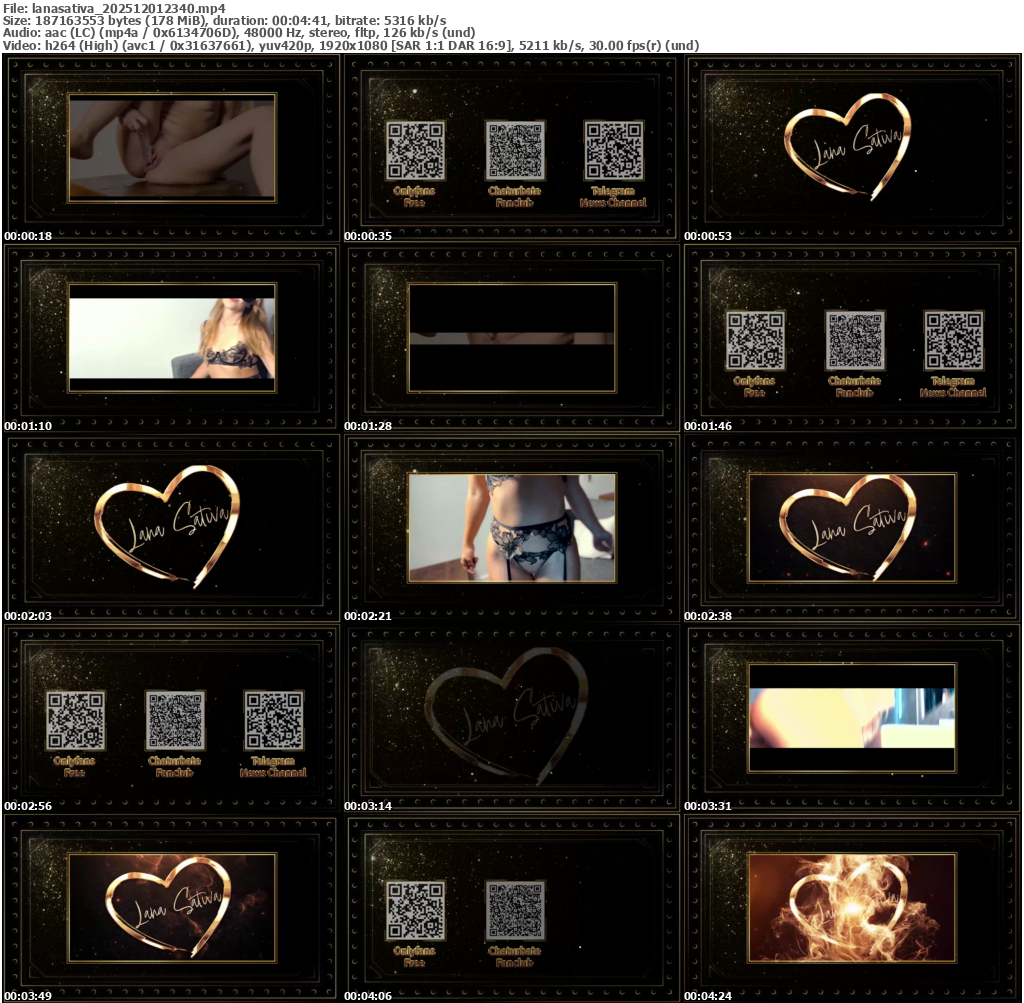1024x1003 pixels.
Task: Click the Onlyfans QR code in the 00:00:35 frame
Action: click(415, 151)
